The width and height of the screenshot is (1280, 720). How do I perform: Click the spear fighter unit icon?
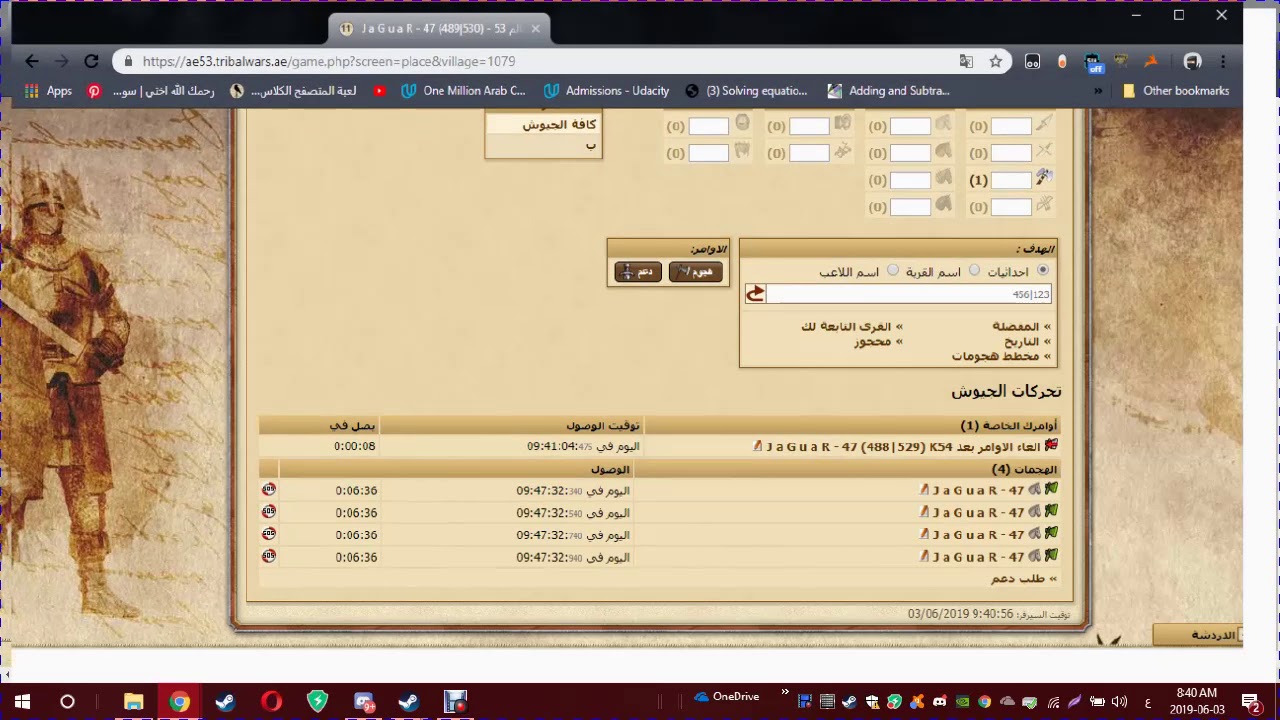point(1044,124)
